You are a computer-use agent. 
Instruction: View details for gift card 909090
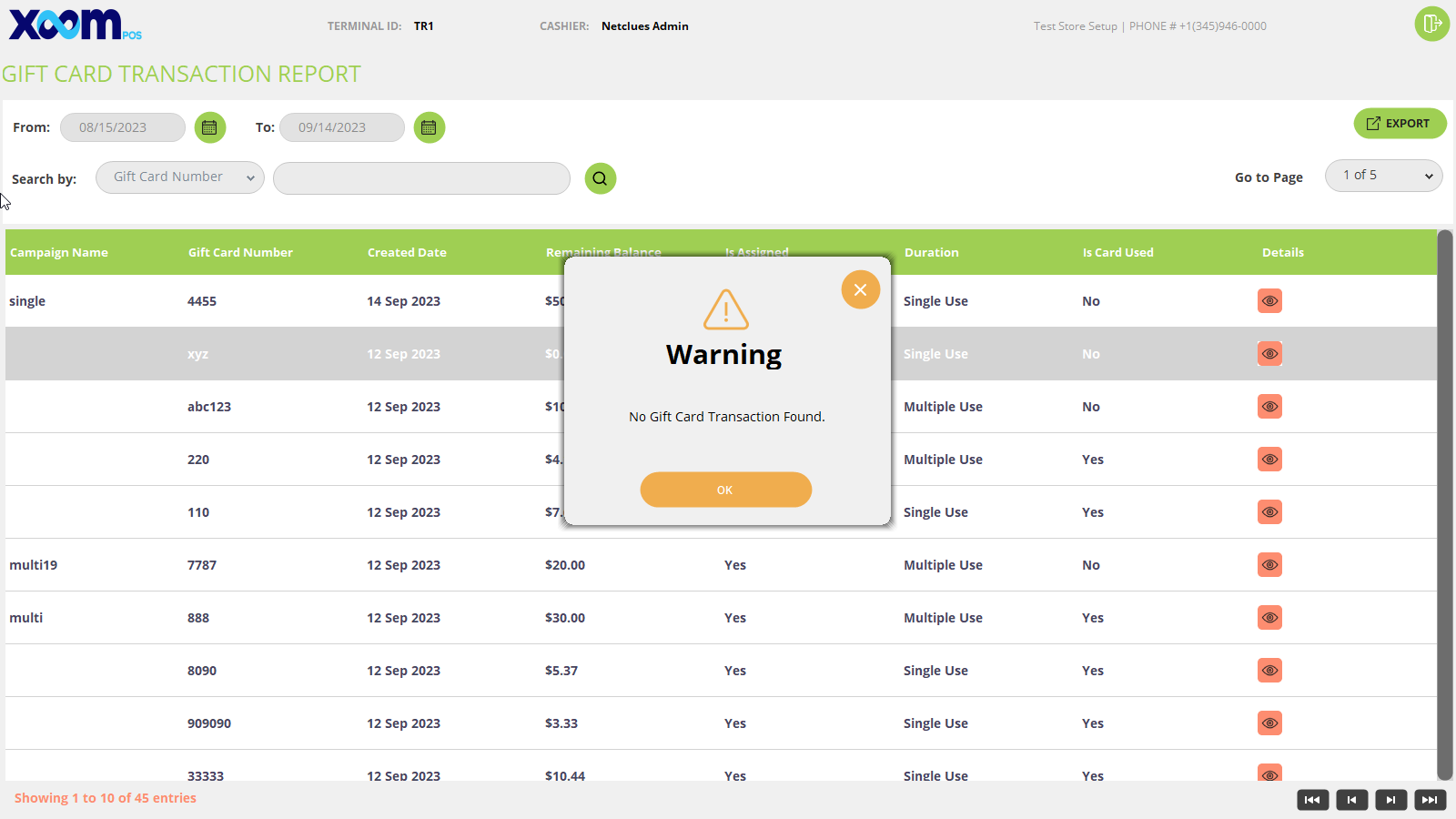click(1269, 723)
